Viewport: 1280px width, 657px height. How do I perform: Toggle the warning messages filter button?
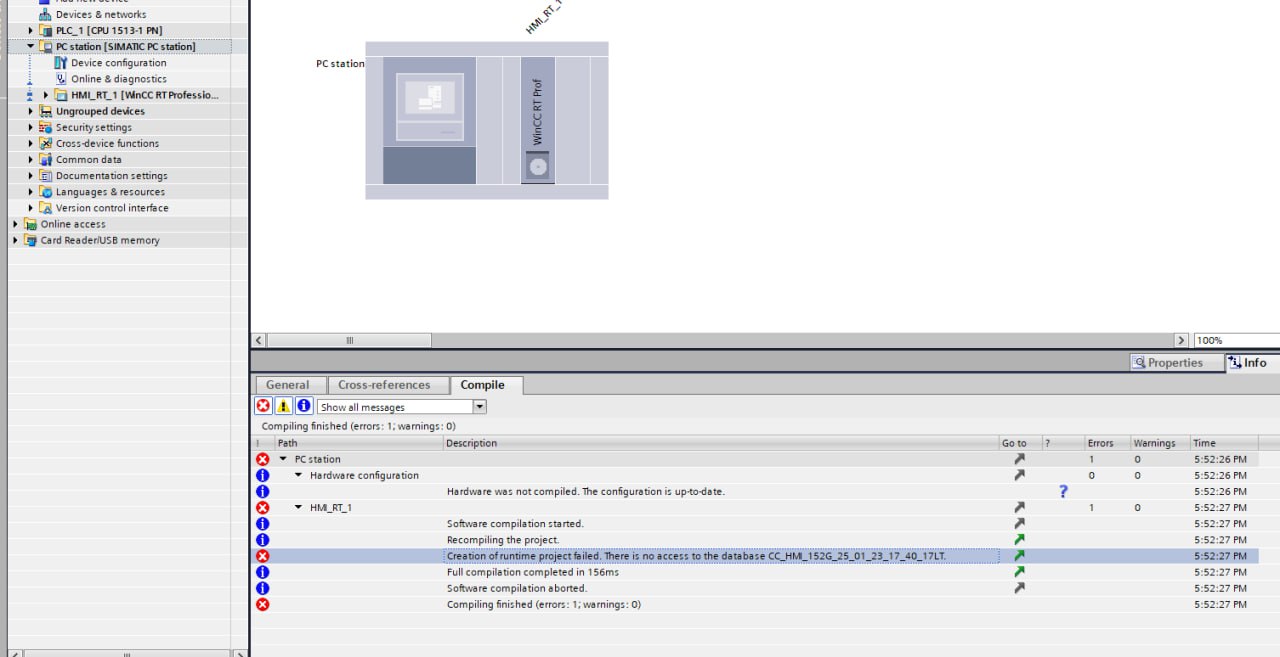coord(284,406)
